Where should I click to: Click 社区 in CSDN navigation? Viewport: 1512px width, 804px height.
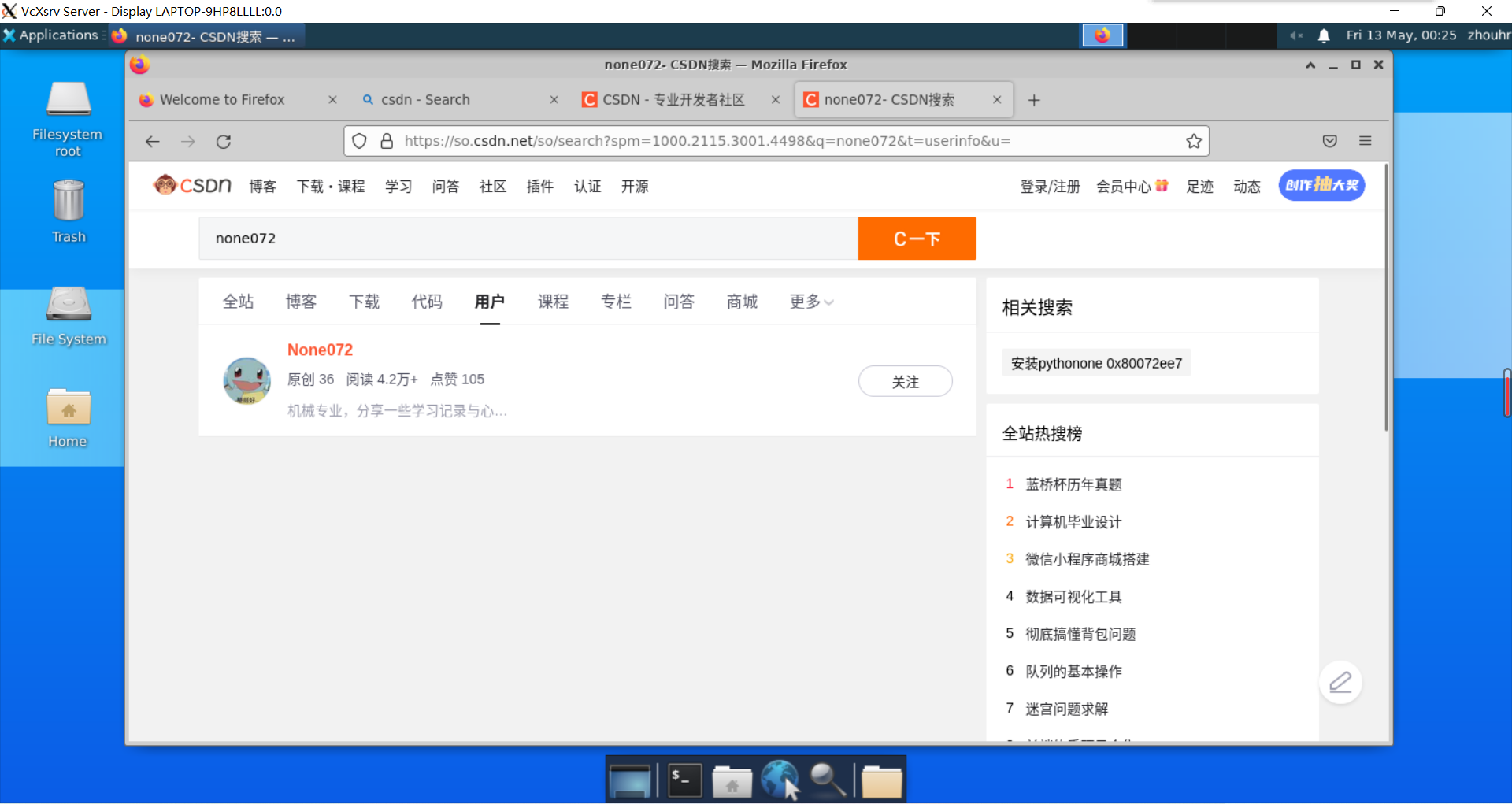[493, 187]
